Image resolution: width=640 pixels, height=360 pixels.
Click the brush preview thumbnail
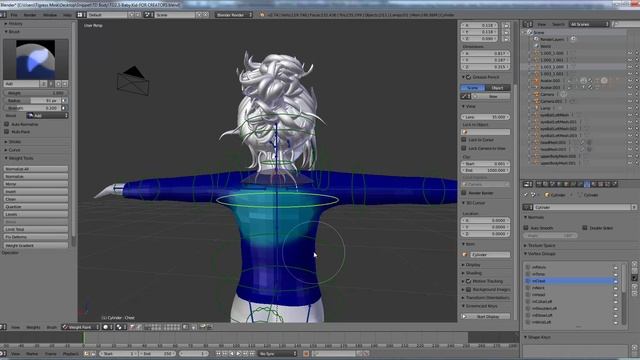click(36, 60)
